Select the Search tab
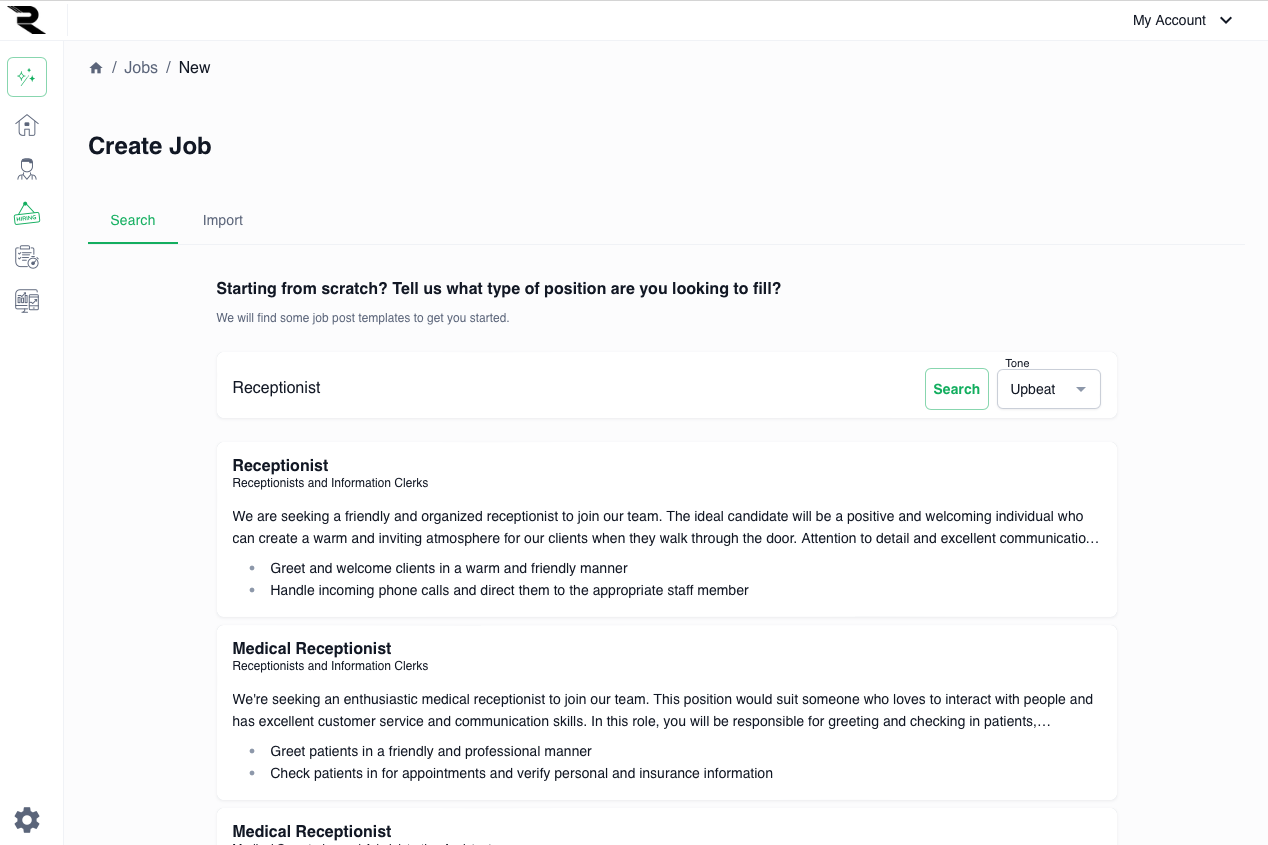The height and width of the screenshot is (845, 1268). pos(132,220)
